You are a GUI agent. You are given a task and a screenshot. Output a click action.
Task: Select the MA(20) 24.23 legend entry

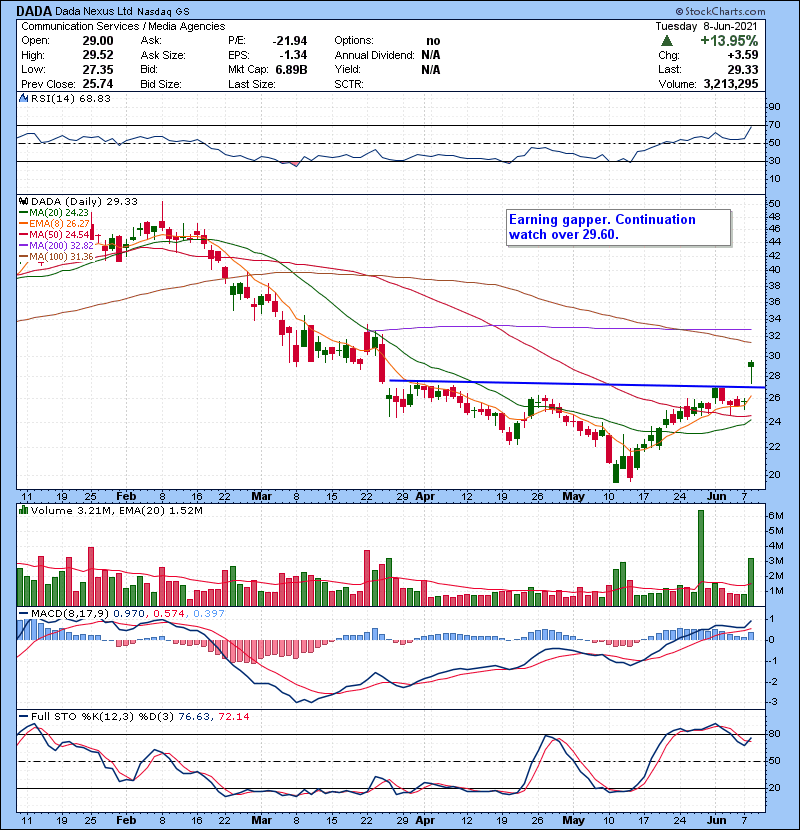pyautogui.click(x=54, y=213)
